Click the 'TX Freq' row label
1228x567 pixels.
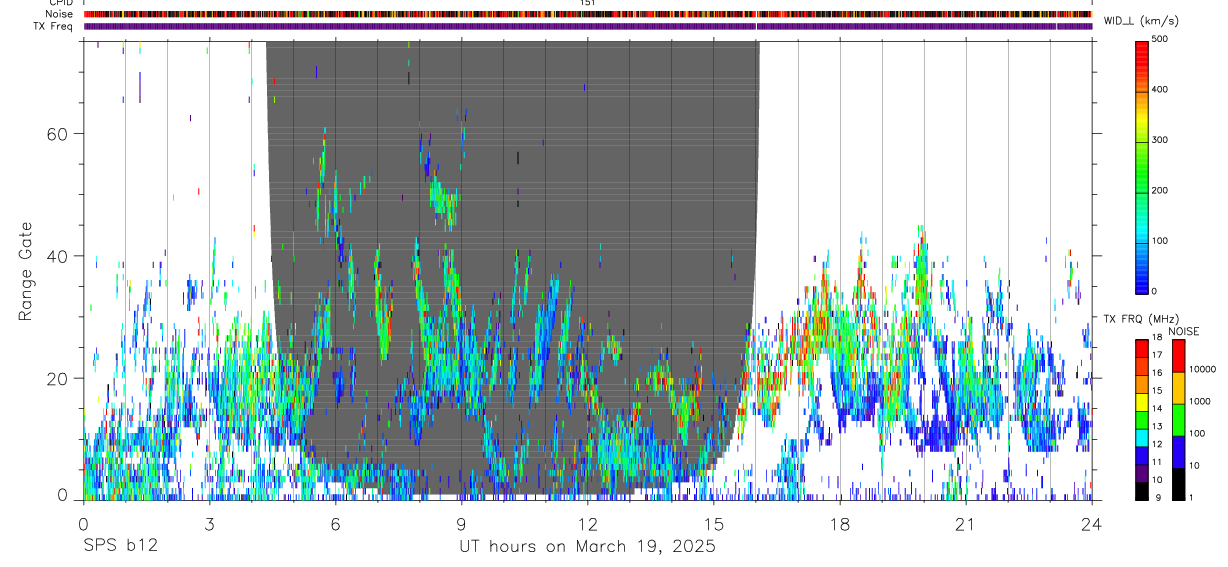(54, 26)
